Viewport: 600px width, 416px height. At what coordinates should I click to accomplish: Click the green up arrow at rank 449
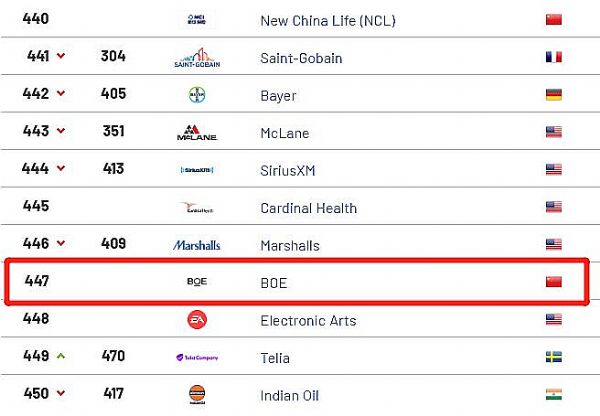61,357
